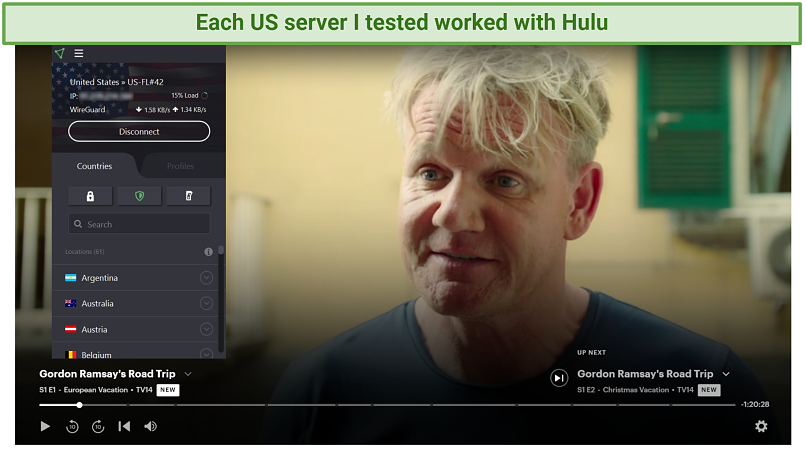The height and width of the screenshot is (453, 806).
Task: Play the Up Next episode
Action: [559, 378]
